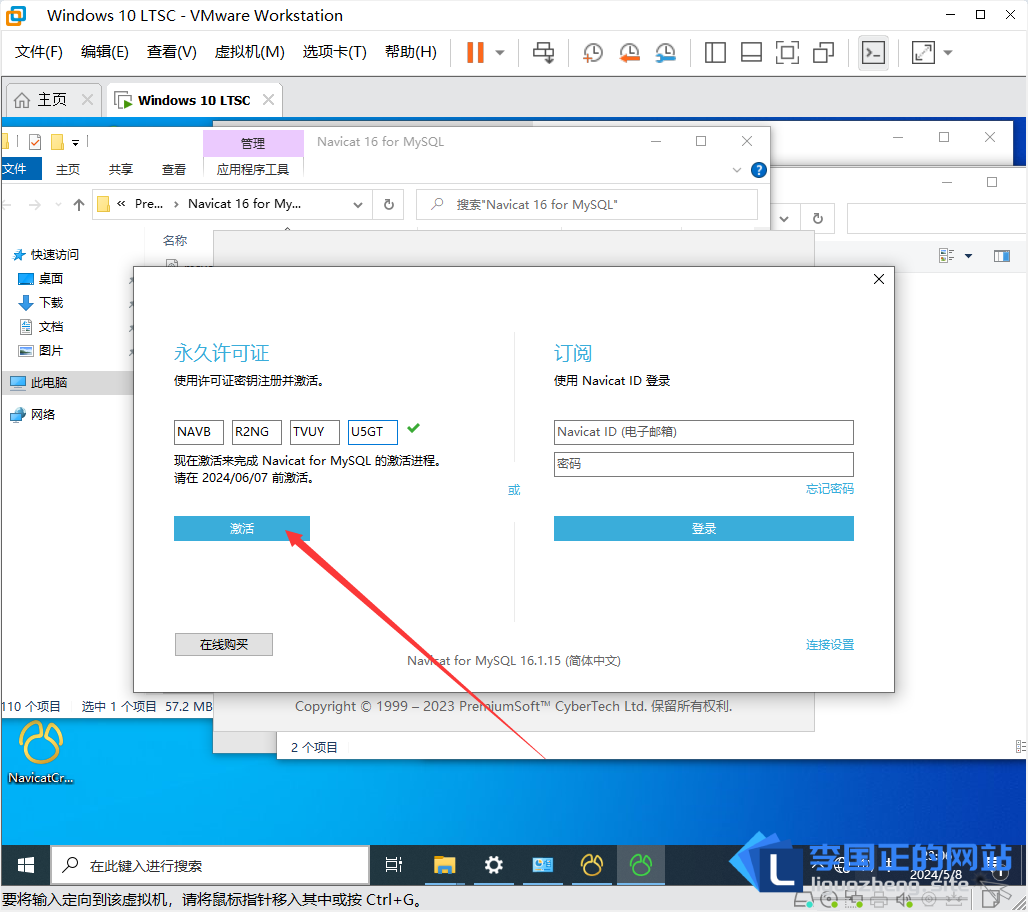Expand the Explorer ribbon chevron
Image resolution: width=1028 pixels, height=912 pixels.
pos(737,170)
